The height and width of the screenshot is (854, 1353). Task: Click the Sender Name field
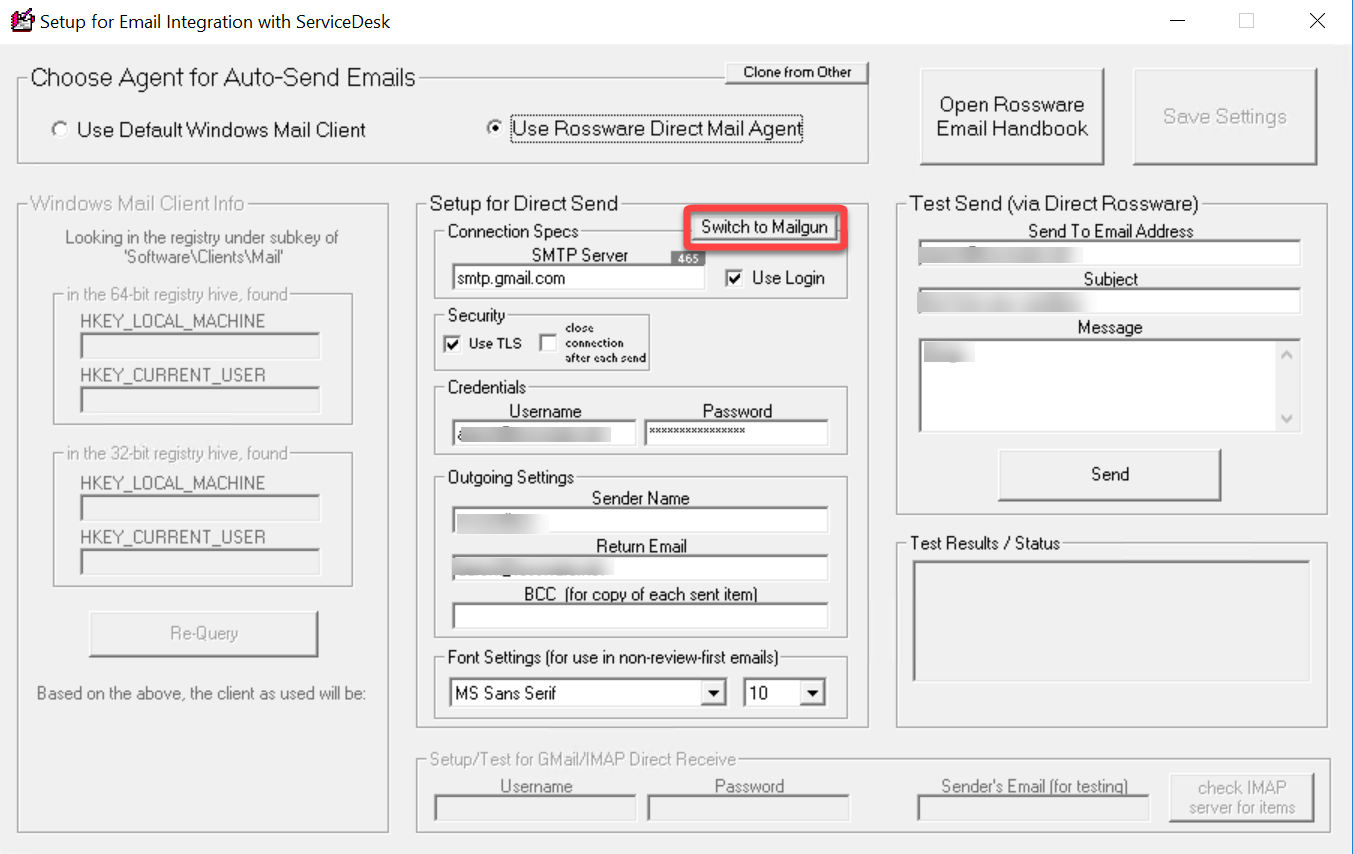coord(640,521)
